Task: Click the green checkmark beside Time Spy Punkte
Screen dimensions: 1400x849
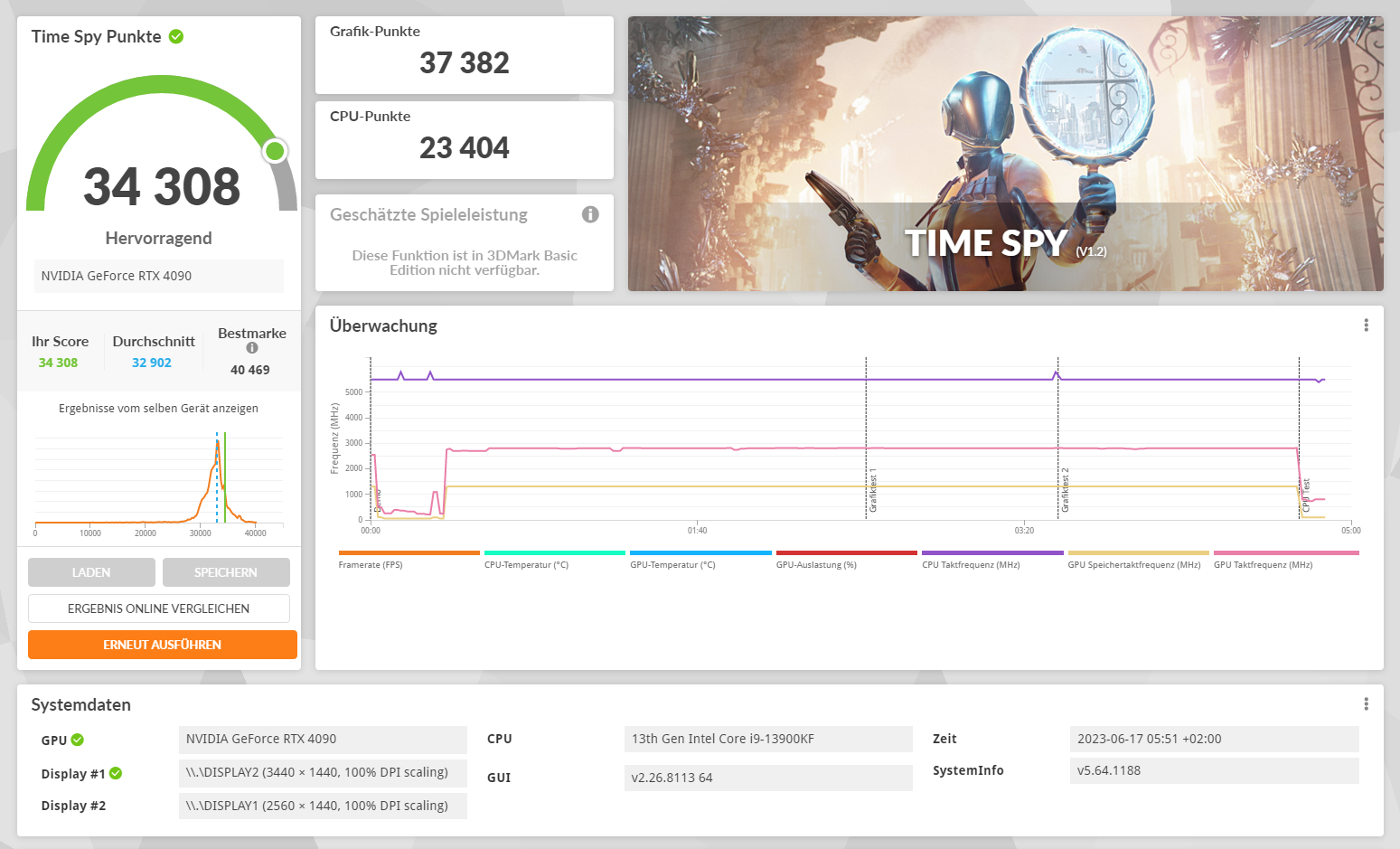Action: 176,36
